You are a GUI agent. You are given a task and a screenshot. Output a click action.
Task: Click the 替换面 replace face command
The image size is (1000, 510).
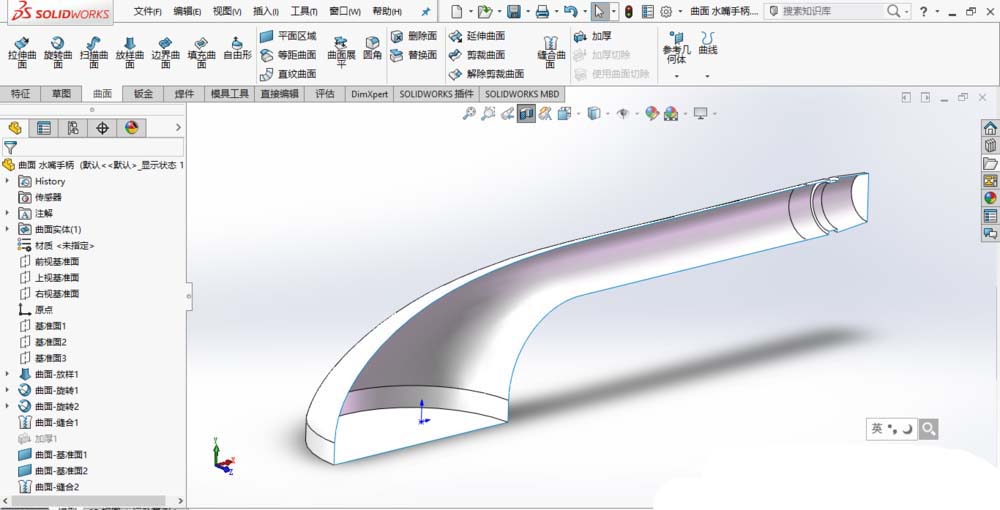pos(414,55)
